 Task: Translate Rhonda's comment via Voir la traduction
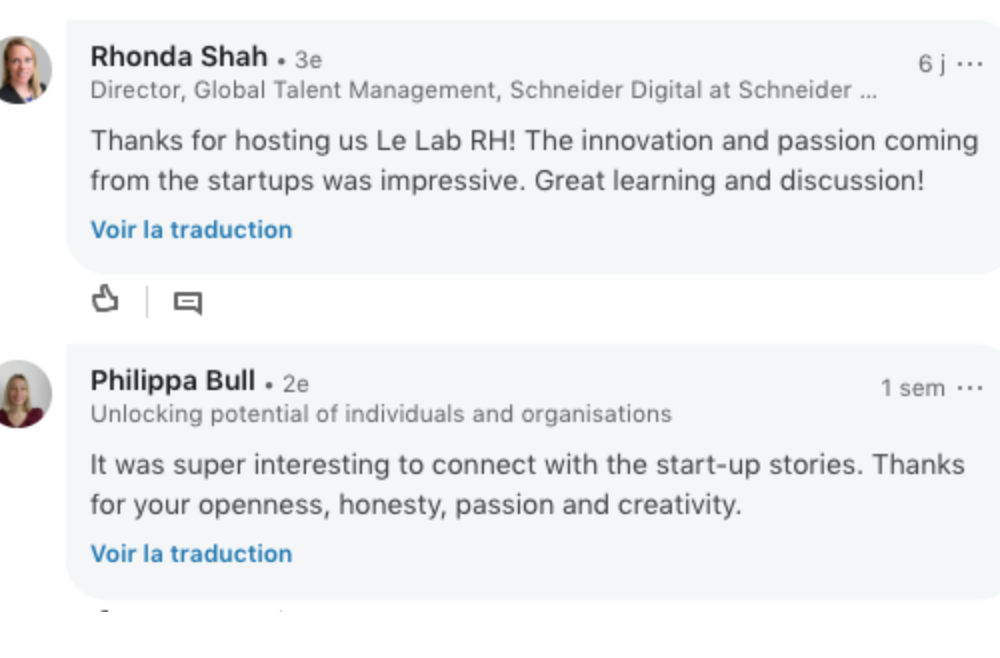pyautogui.click(x=191, y=230)
